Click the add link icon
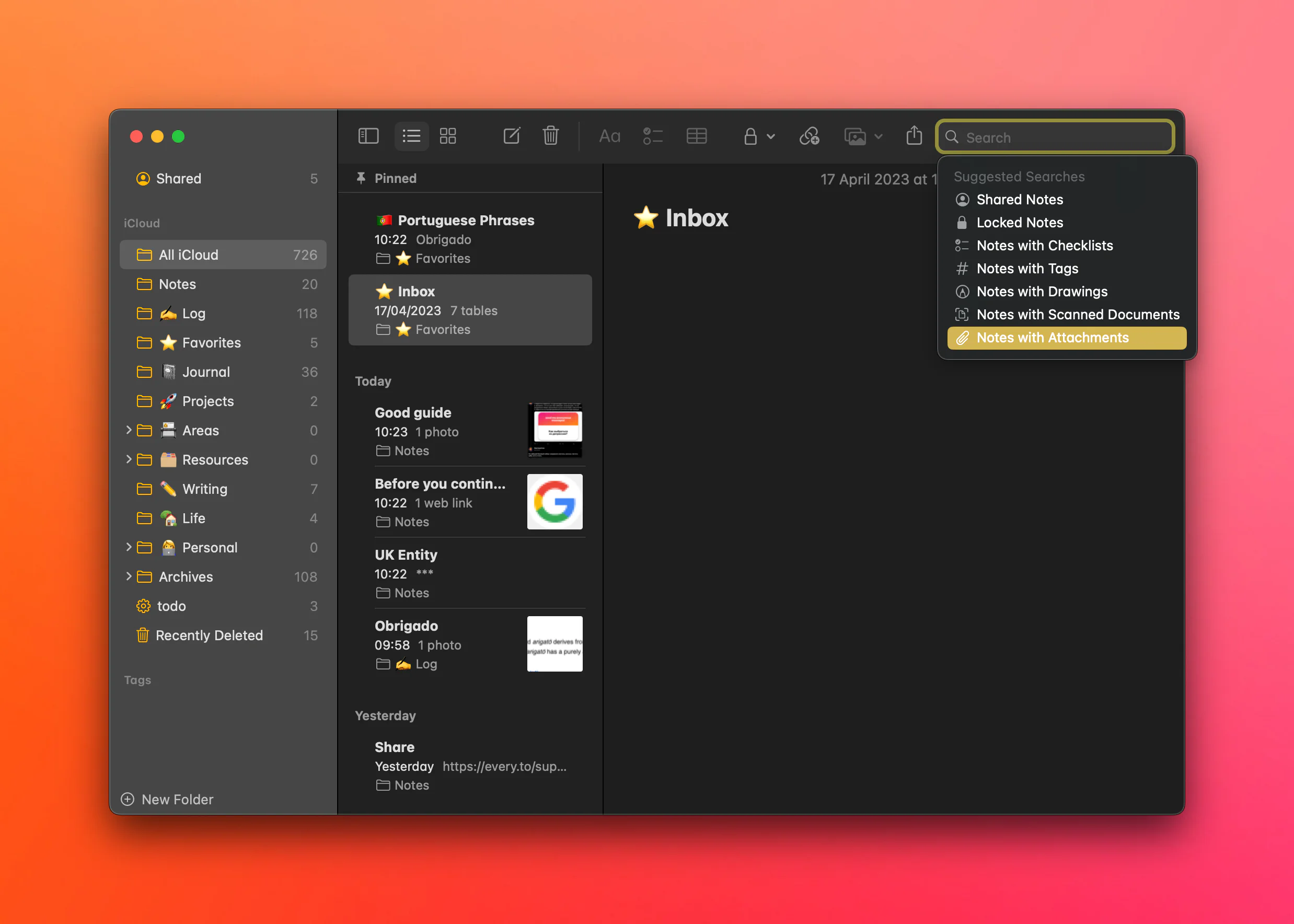This screenshot has width=1294, height=924. point(809,136)
